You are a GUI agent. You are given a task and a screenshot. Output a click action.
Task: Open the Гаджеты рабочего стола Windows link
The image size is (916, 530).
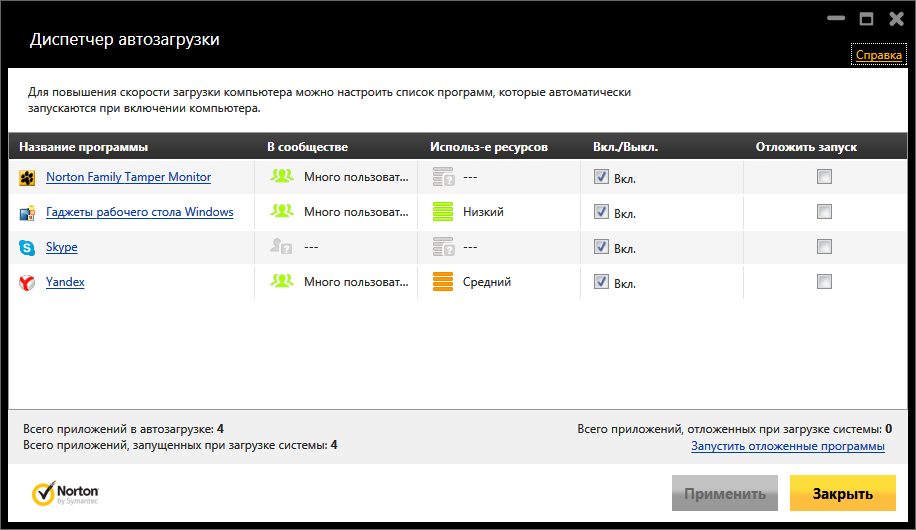(x=139, y=212)
